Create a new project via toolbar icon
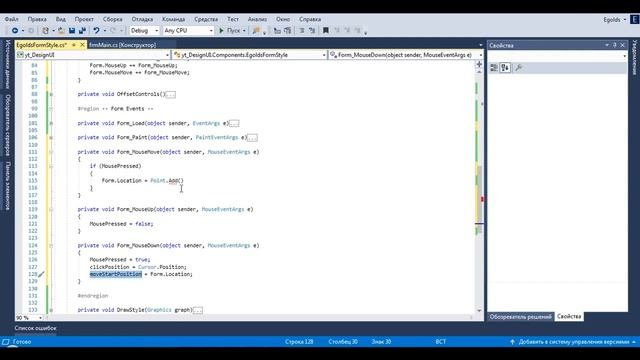The image size is (640, 360). [46, 31]
